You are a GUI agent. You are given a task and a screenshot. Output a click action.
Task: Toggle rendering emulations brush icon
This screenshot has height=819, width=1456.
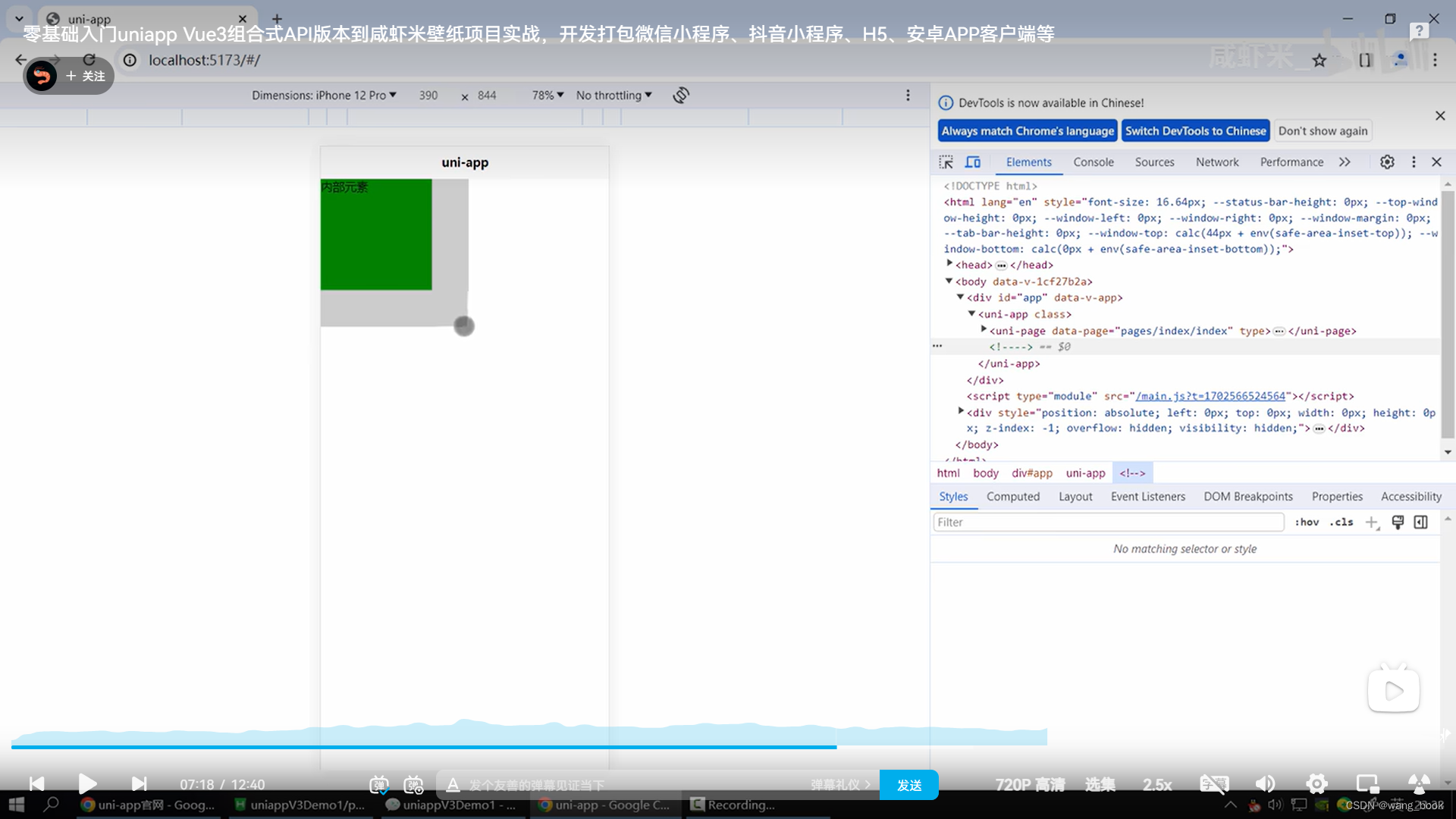[1398, 522]
